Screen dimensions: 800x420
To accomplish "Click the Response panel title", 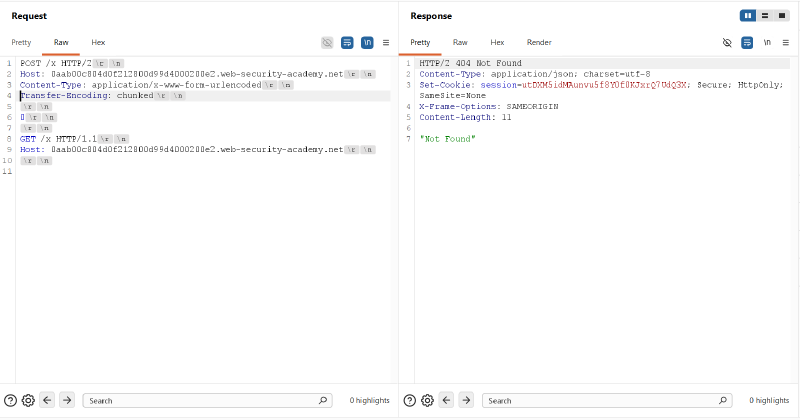I will pos(431,16).
